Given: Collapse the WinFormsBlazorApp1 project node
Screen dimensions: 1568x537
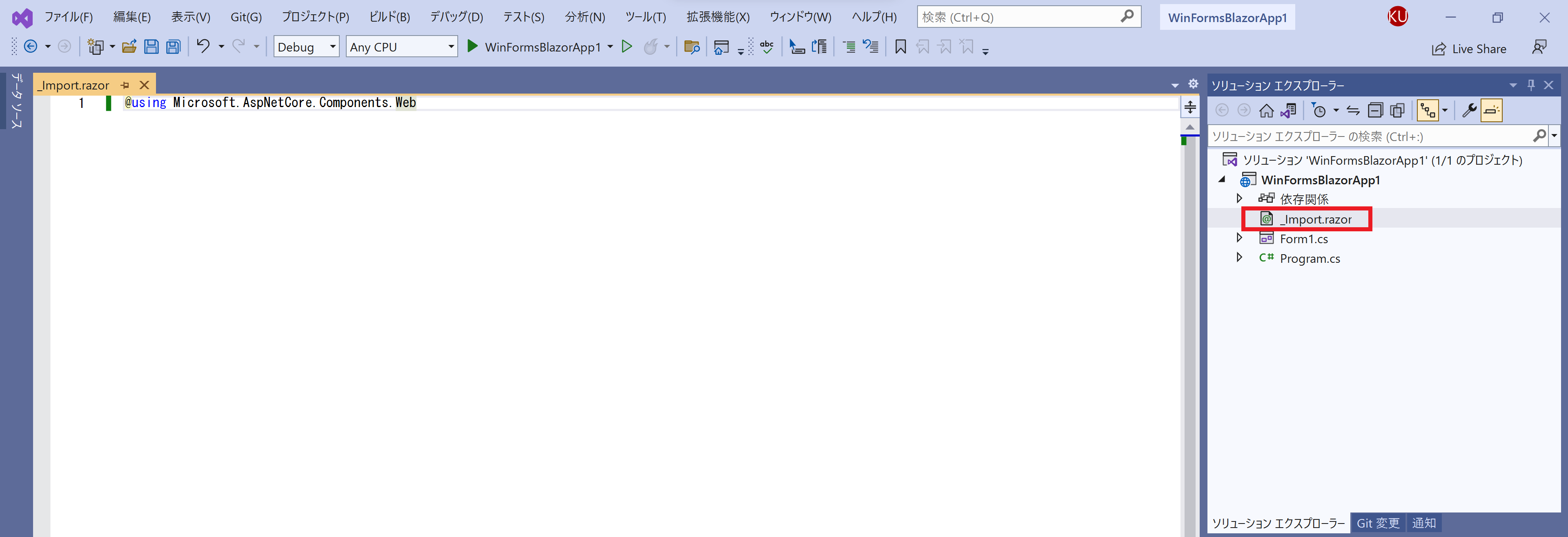Looking at the screenshot, I should click(1222, 179).
